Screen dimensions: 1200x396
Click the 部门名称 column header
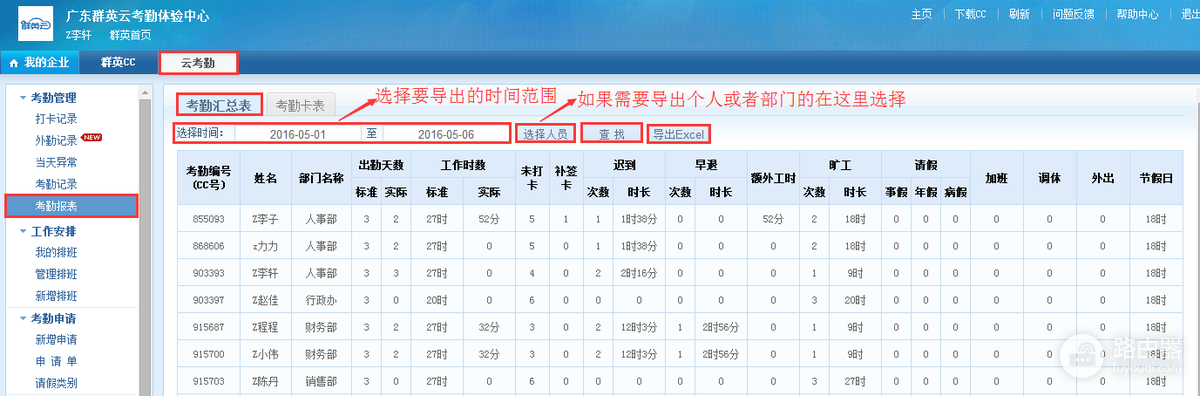pyautogui.click(x=322, y=177)
